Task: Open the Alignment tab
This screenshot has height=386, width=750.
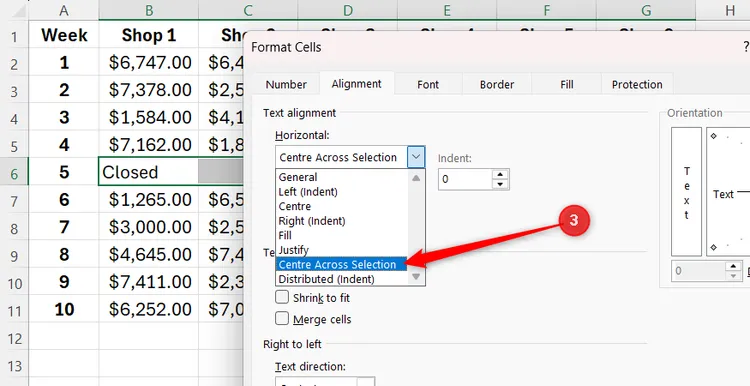Action: pyautogui.click(x=356, y=84)
